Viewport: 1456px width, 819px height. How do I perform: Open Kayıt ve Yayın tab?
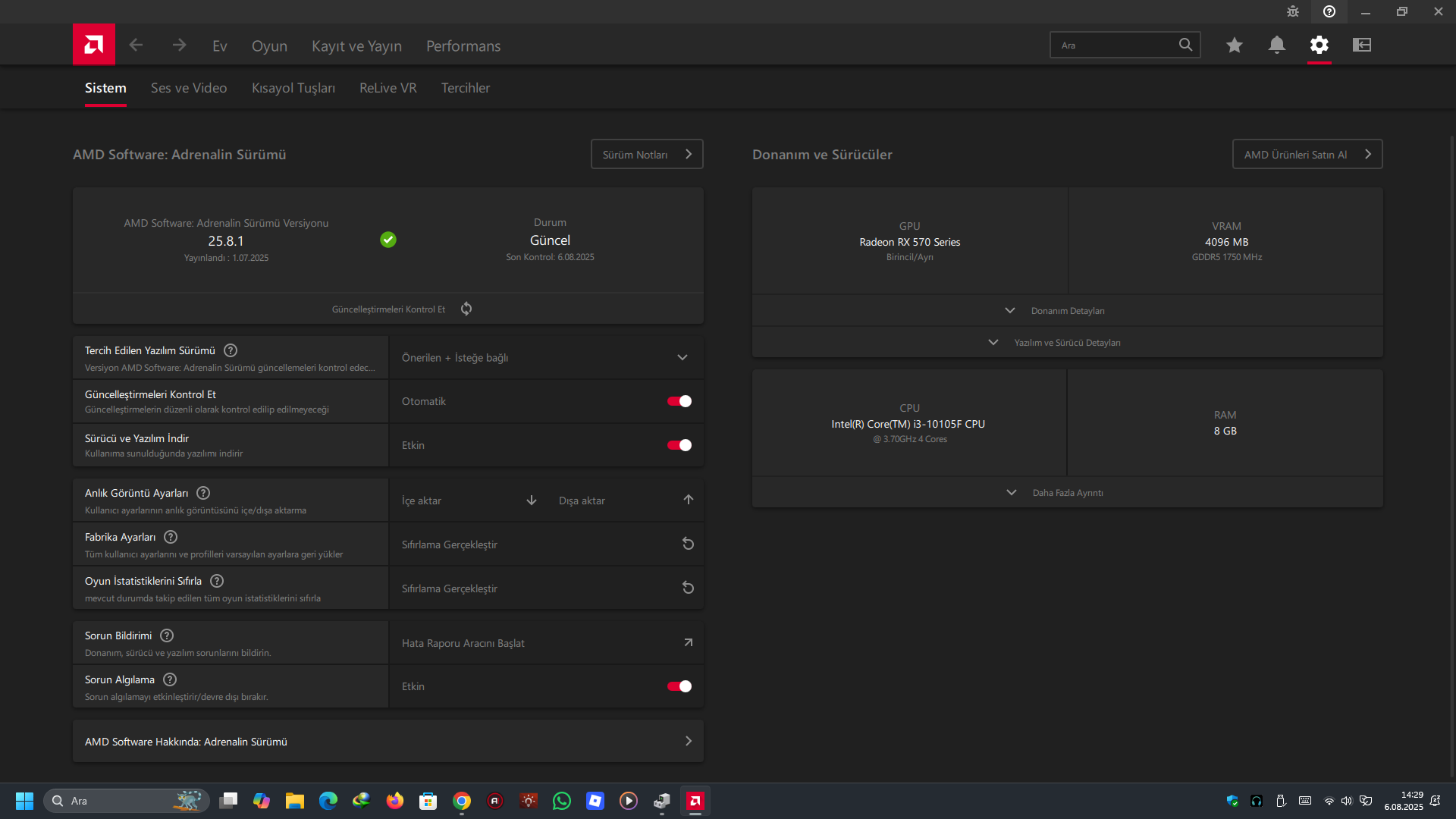click(x=356, y=45)
